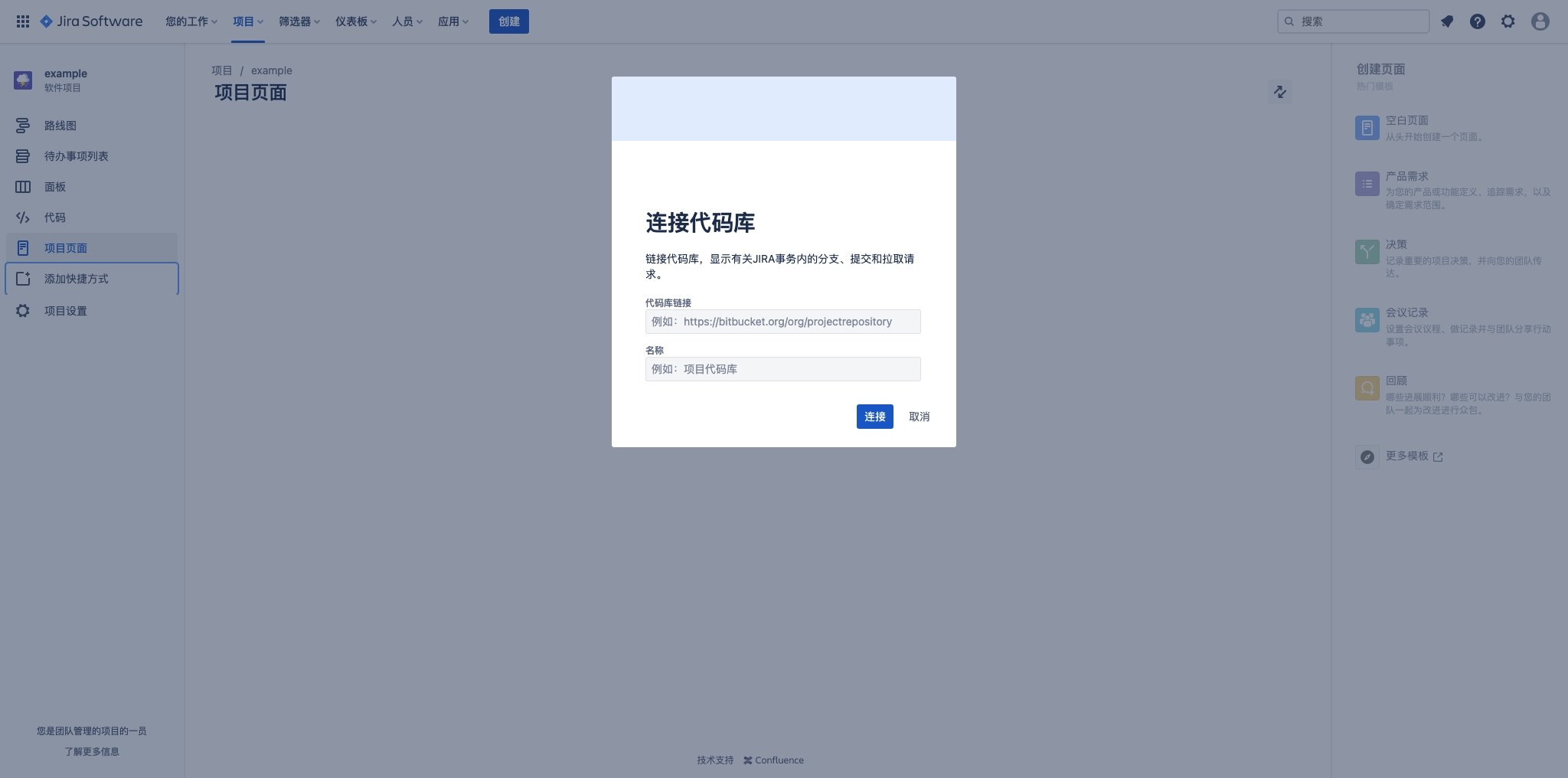Select 面板 in the sidebar
Viewport: 1568px width, 778px height.
click(x=92, y=187)
